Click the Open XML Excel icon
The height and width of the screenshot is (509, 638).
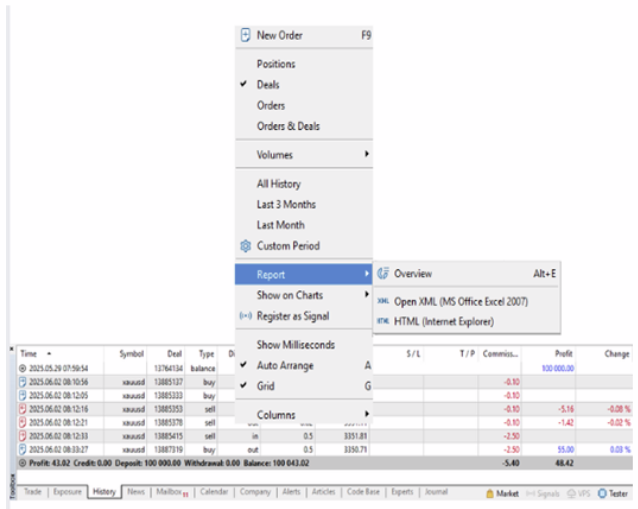(383, 301)
